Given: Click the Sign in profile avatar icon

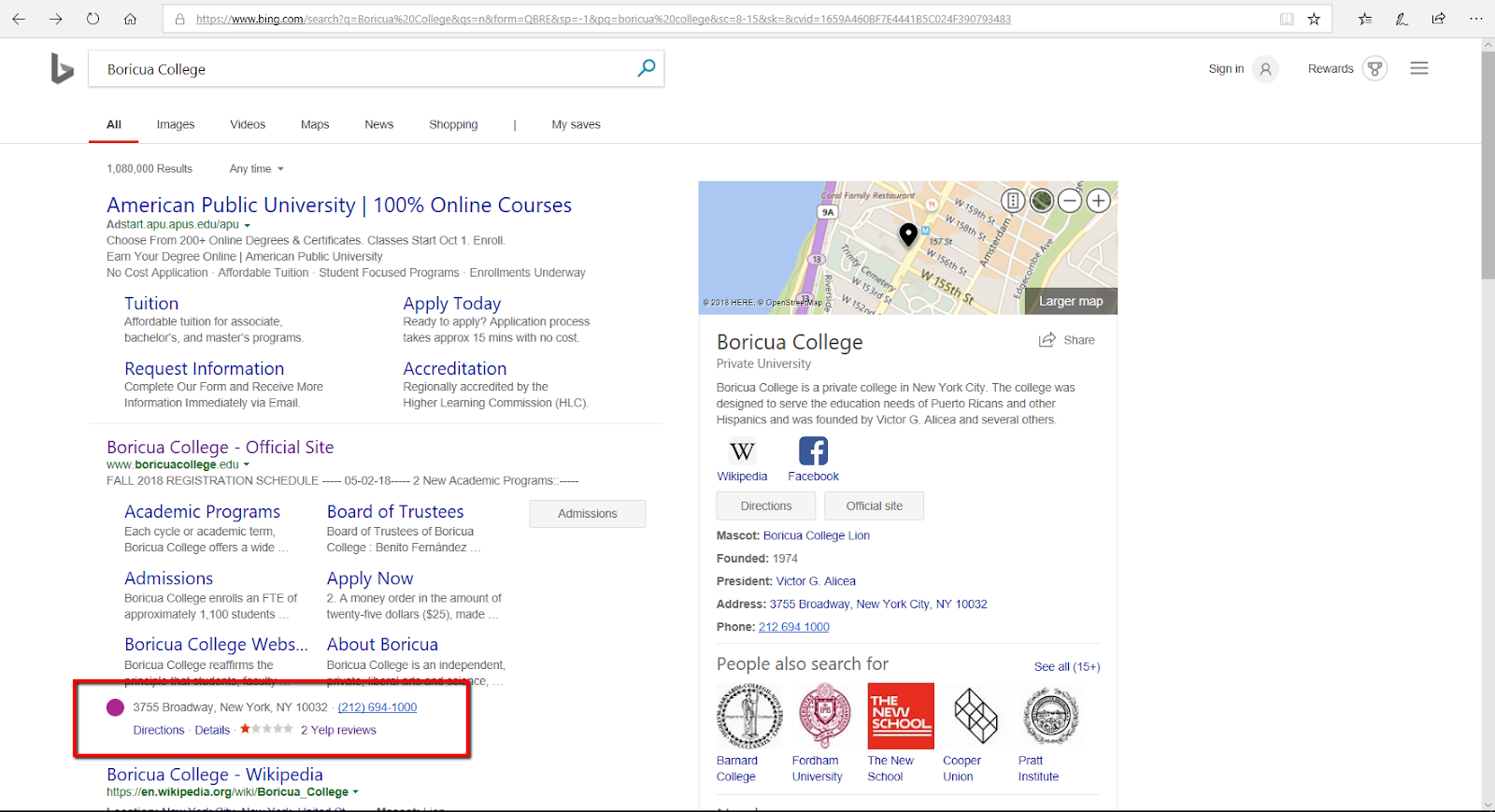Looking at the screenshot, I should (x=1265, y=68).
